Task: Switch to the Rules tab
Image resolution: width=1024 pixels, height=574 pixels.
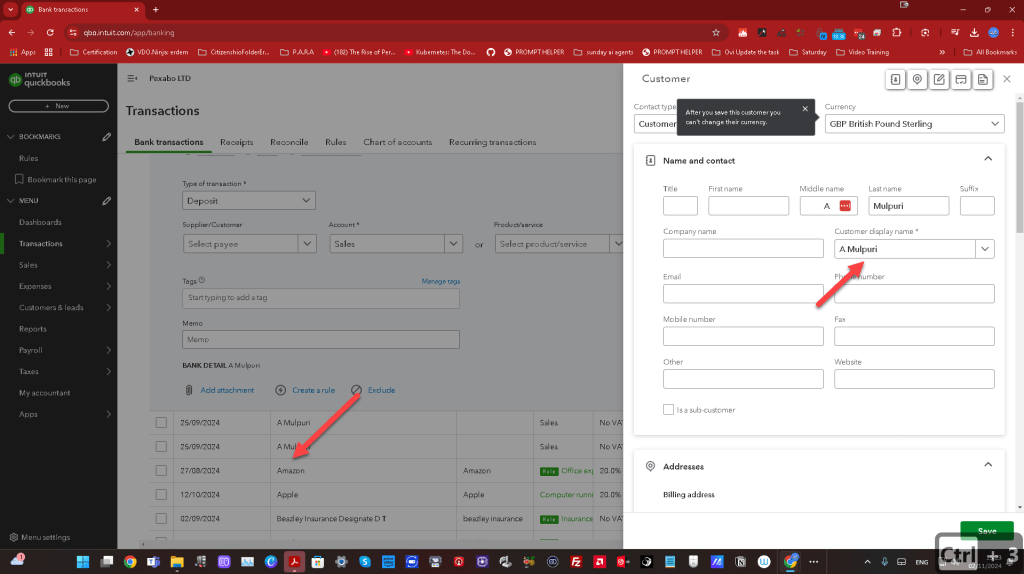Action: tap(336, 142)
